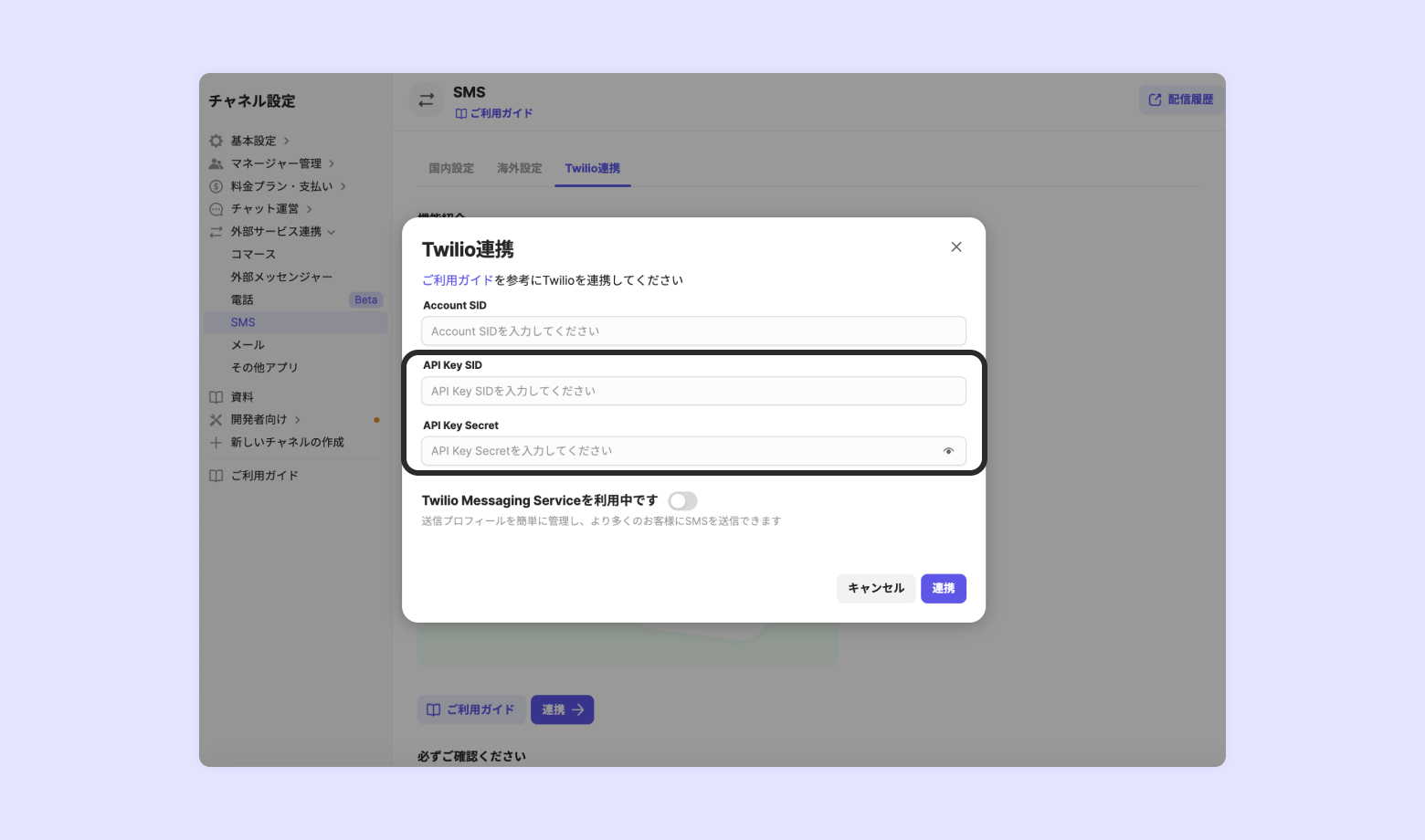Click the 料金プラン・支払い dollar icon
This screenshot has height=840, width=1425.
tap(216, 186)
